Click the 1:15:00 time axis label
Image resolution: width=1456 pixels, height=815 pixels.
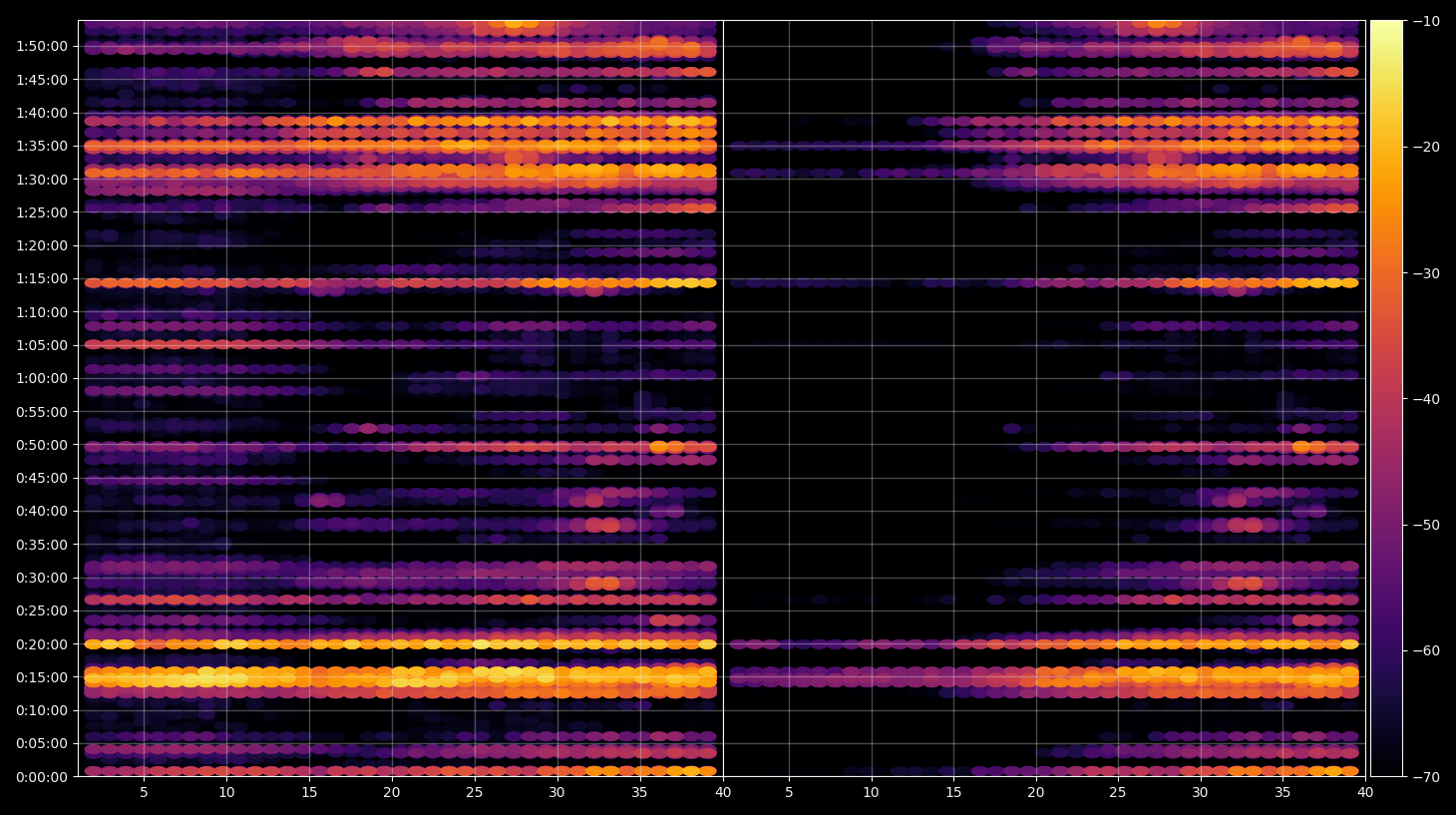point(42,279)
